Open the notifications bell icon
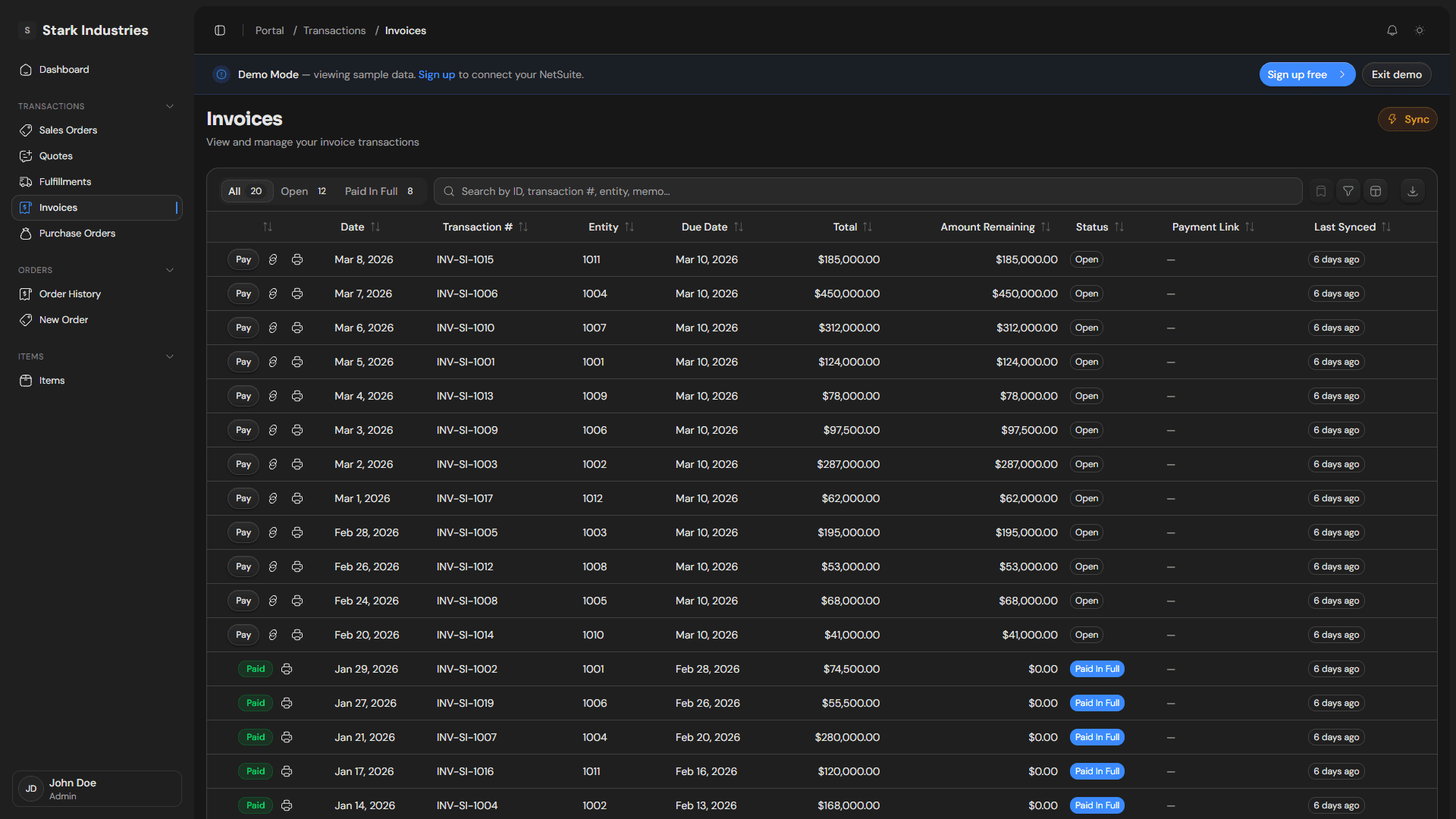Image resolution: width=1456 pixels, height=819 pixels. tap(1392, 30)
